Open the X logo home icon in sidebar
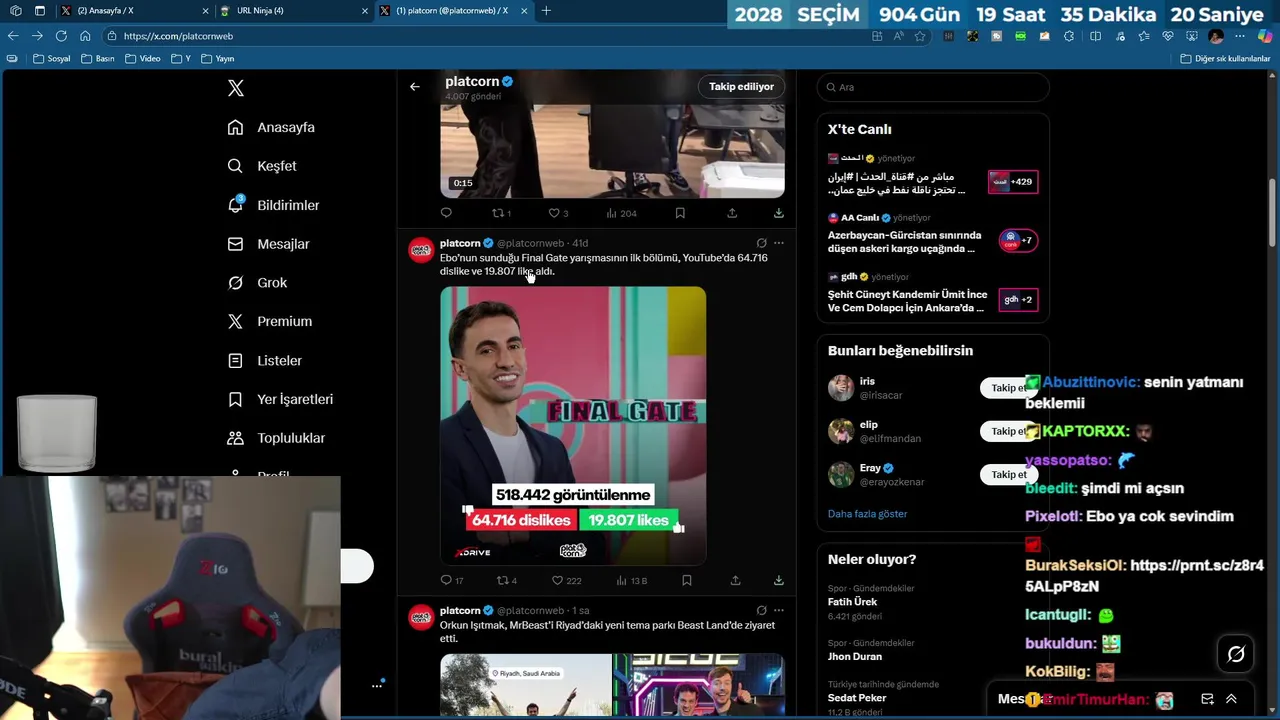 point(236,88)
